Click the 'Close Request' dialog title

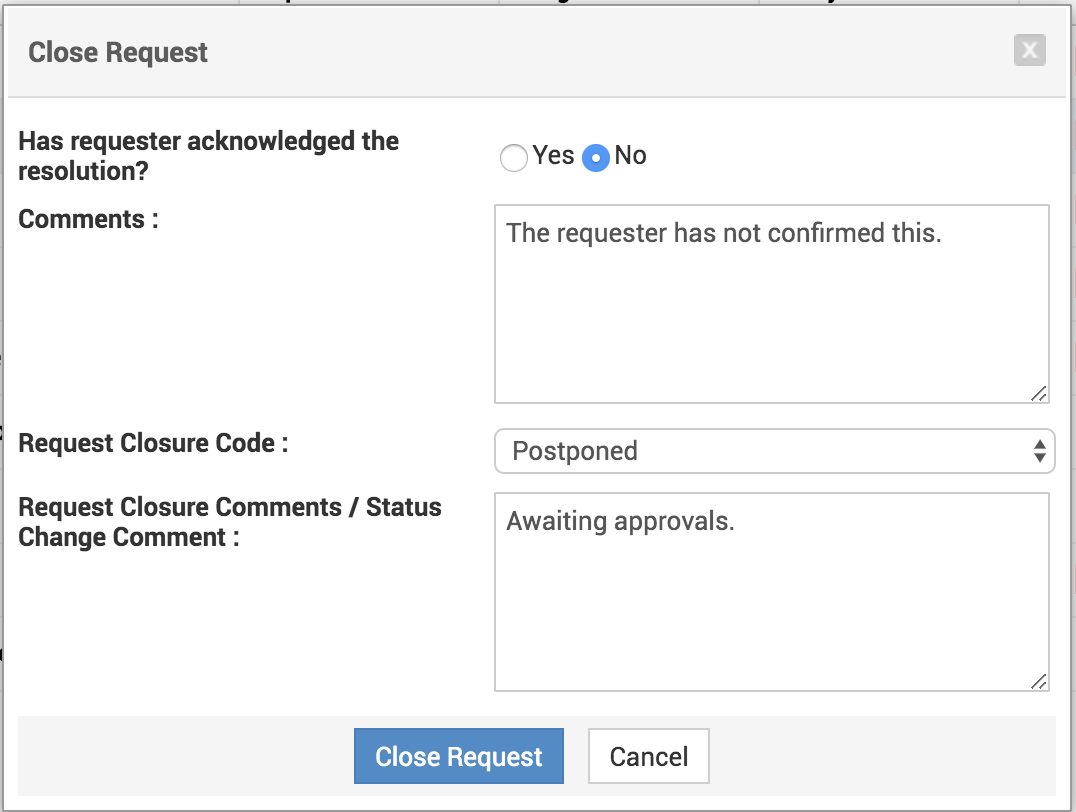pos(118,52)
